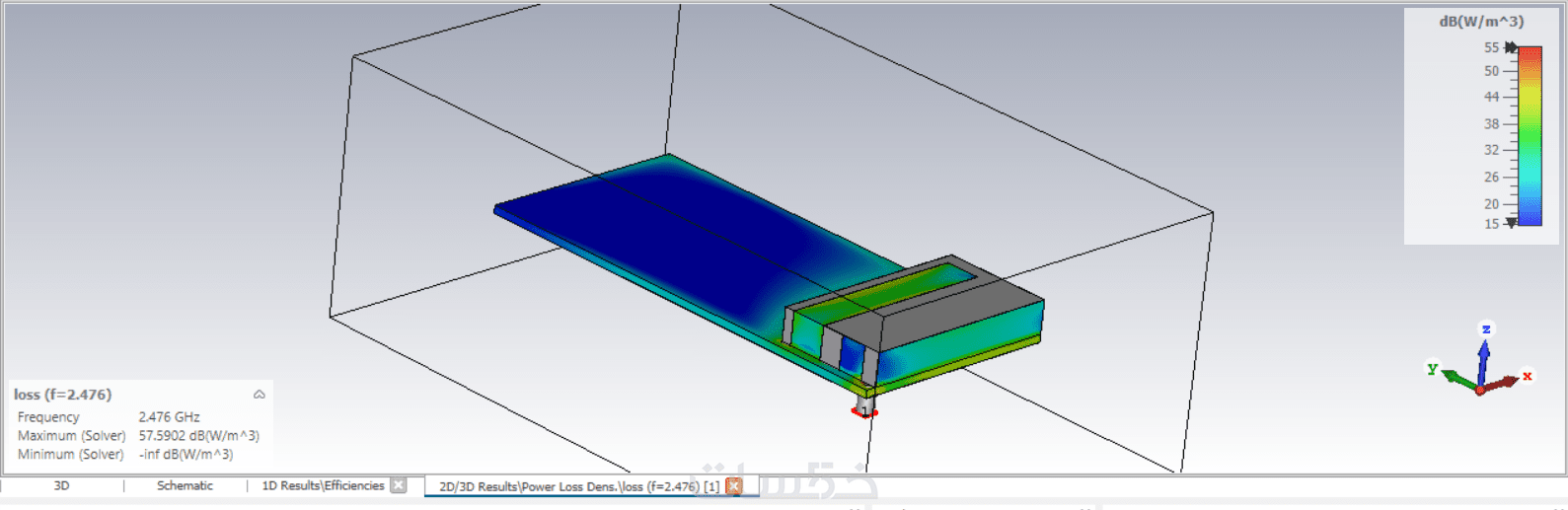Viewport: 1568px width, 510px height.
Task: Open the Schematic tab
Action: (x=185, y=485)
